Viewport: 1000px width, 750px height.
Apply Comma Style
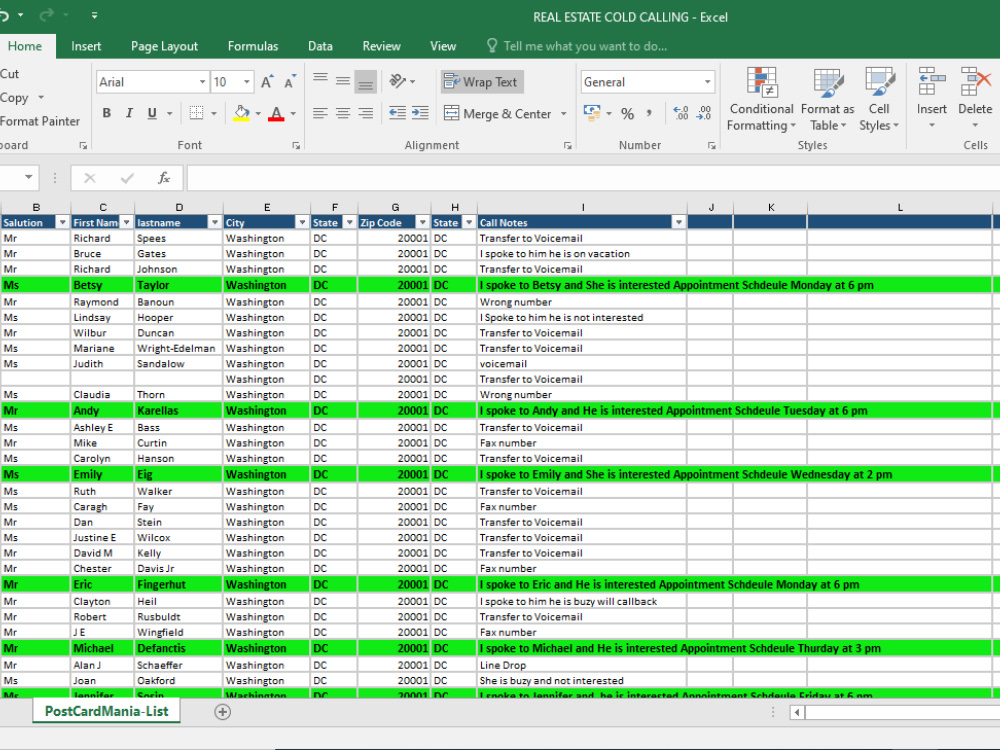649,113
